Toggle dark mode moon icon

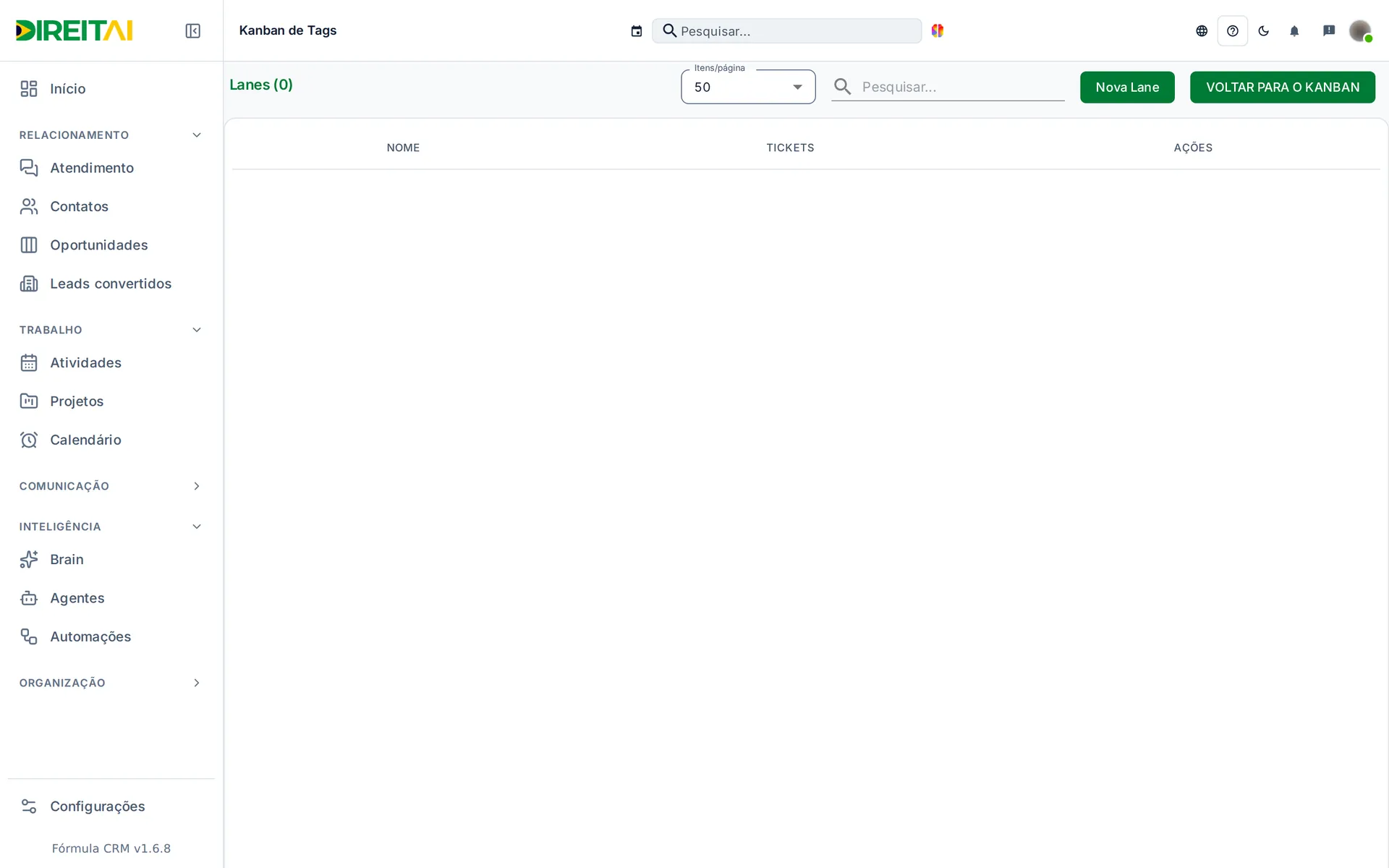[1264, 30]
